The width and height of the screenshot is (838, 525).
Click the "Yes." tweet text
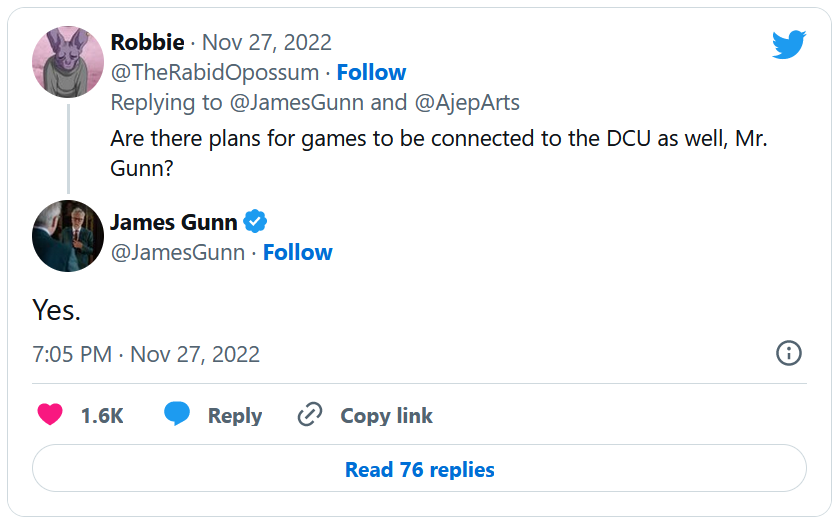click(x=56, y=310)
